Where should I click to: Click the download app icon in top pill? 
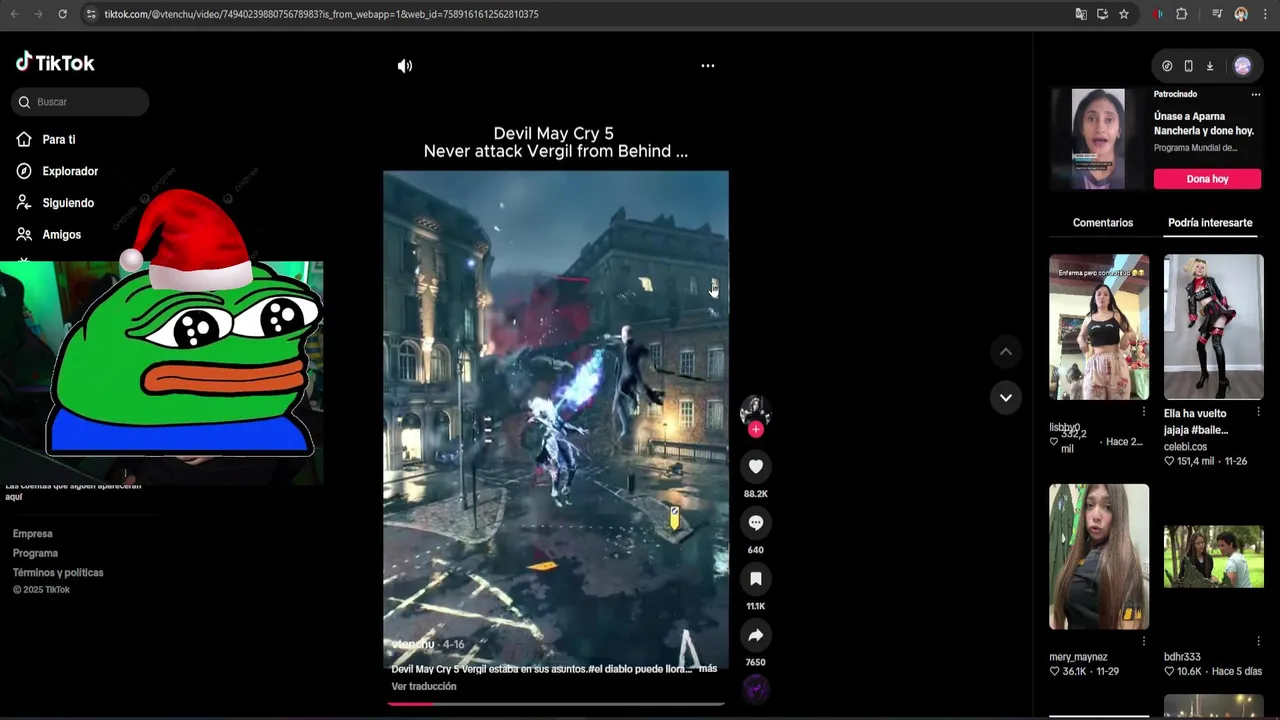pyautogui.click(x=1209, y=66)
